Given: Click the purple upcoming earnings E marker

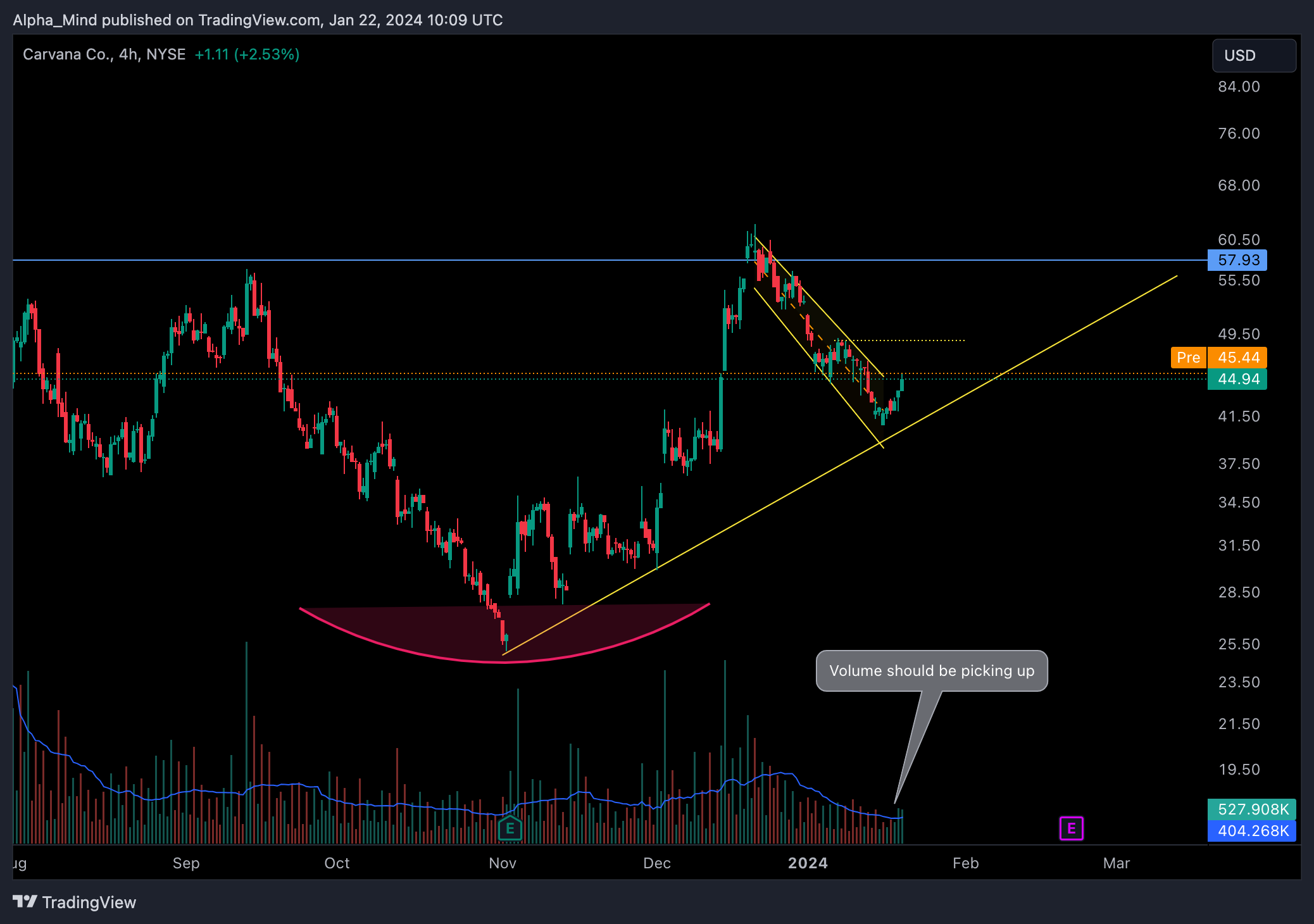Looking at the screenshot, I should [x=1071, y=828].
